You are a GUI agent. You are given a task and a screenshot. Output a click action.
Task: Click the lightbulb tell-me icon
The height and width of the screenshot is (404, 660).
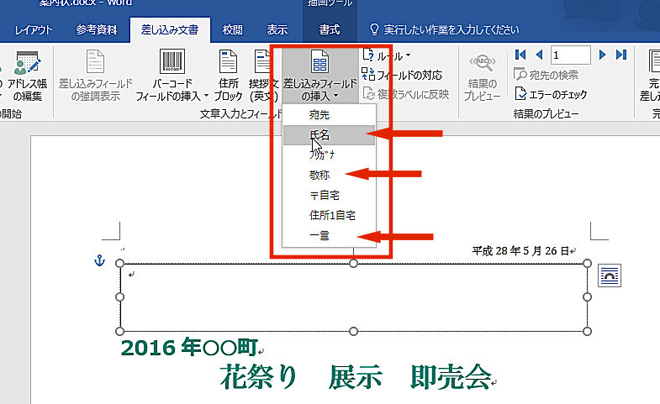(x=374, y=29)
